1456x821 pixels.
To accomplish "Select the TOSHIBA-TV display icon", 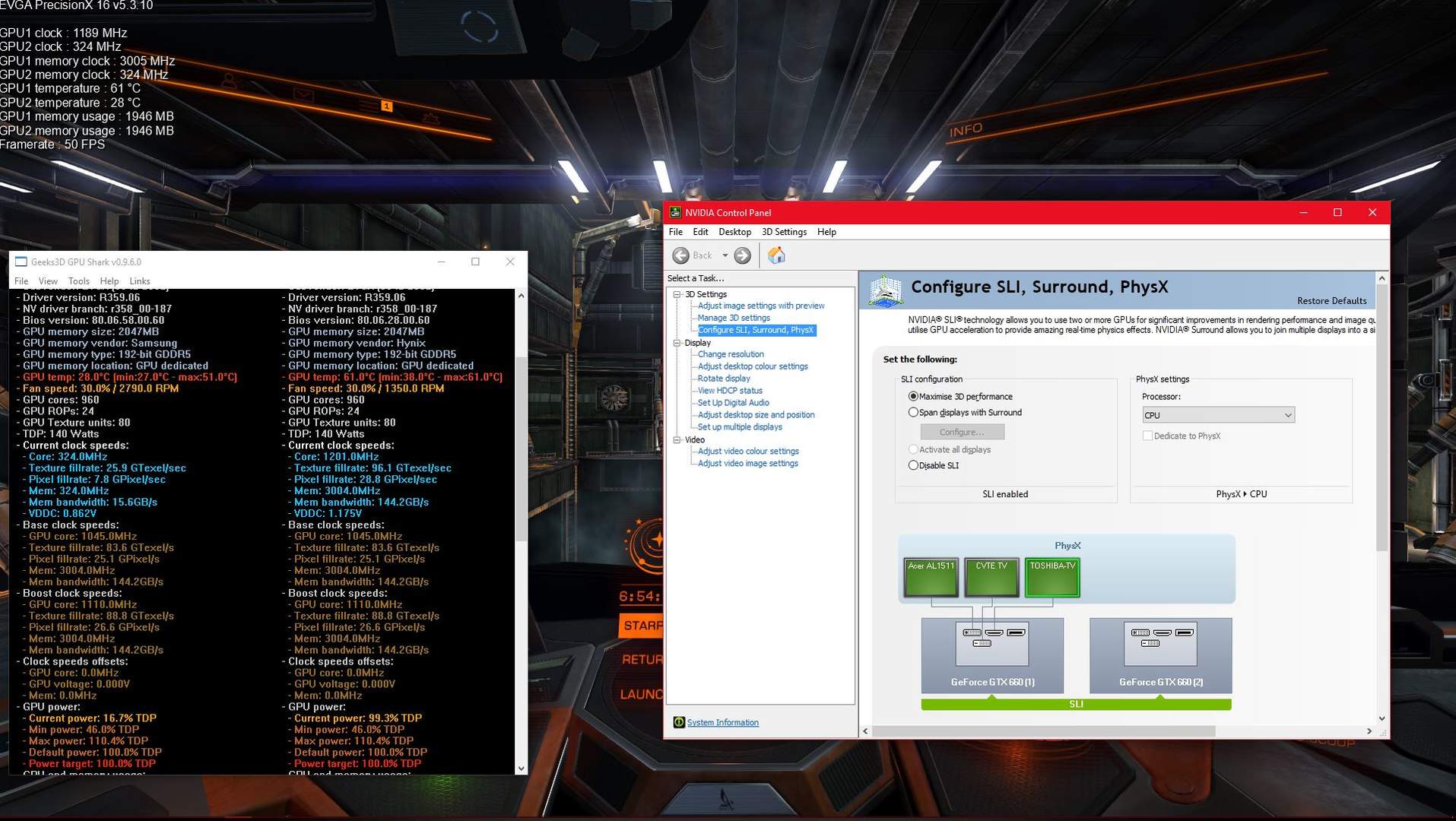I will (1052, 578).
